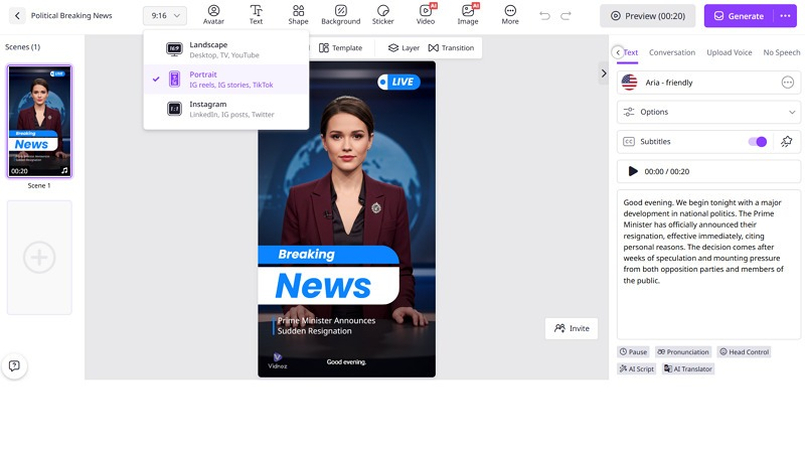The height and width of the screenshot is (450, 805).
Task: Open the Sticker tool
Action: 383,15
